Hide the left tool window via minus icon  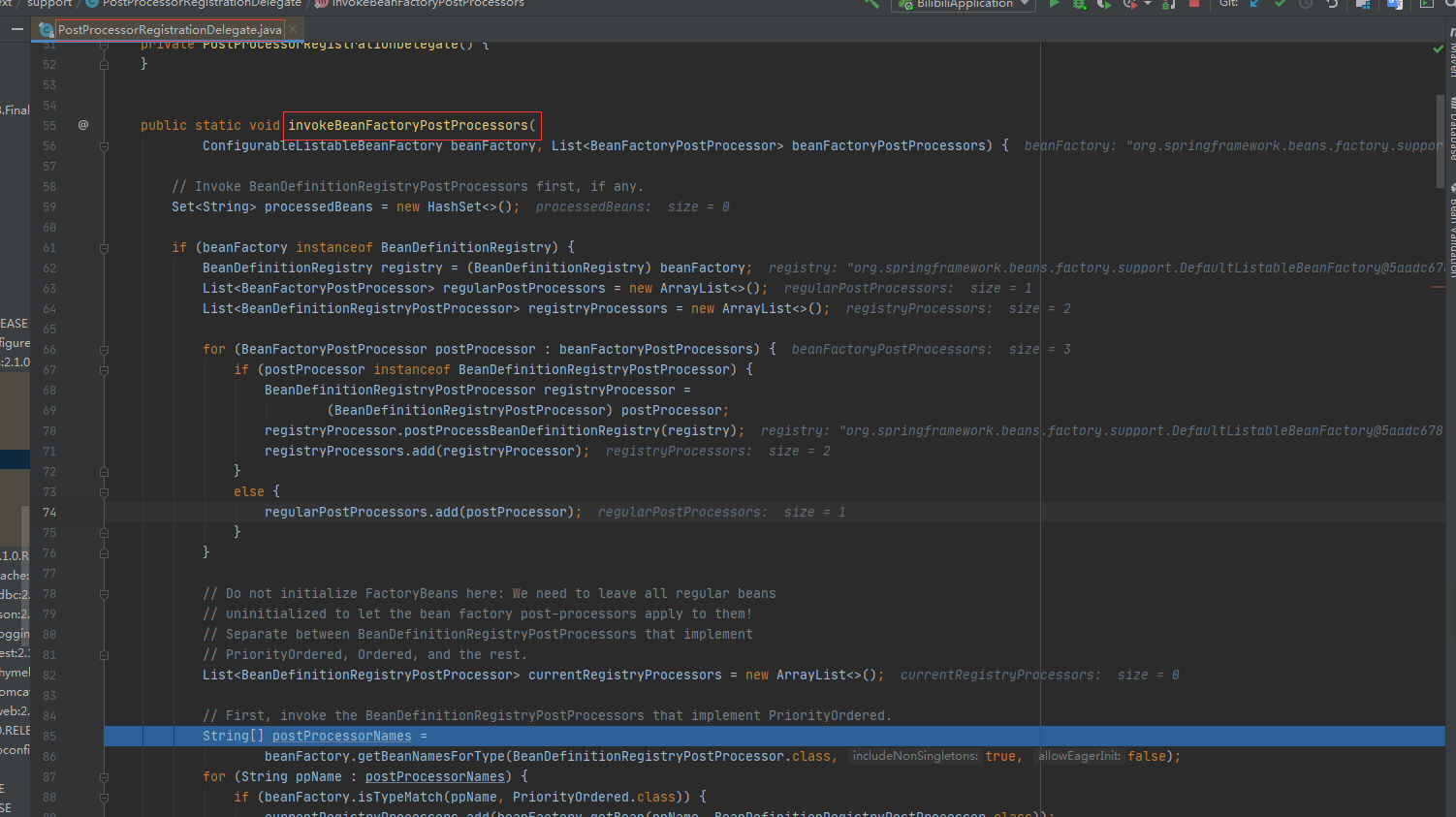(17, 29)
